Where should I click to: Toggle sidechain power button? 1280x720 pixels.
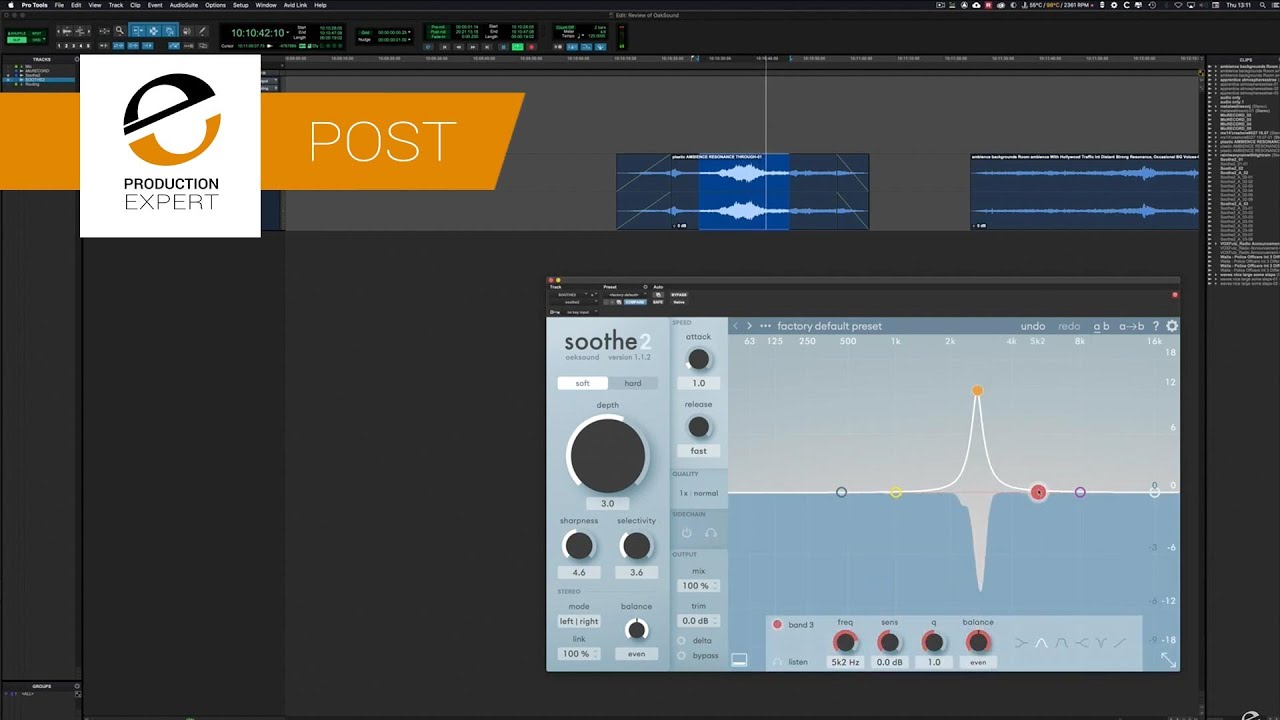pos(687,533)
